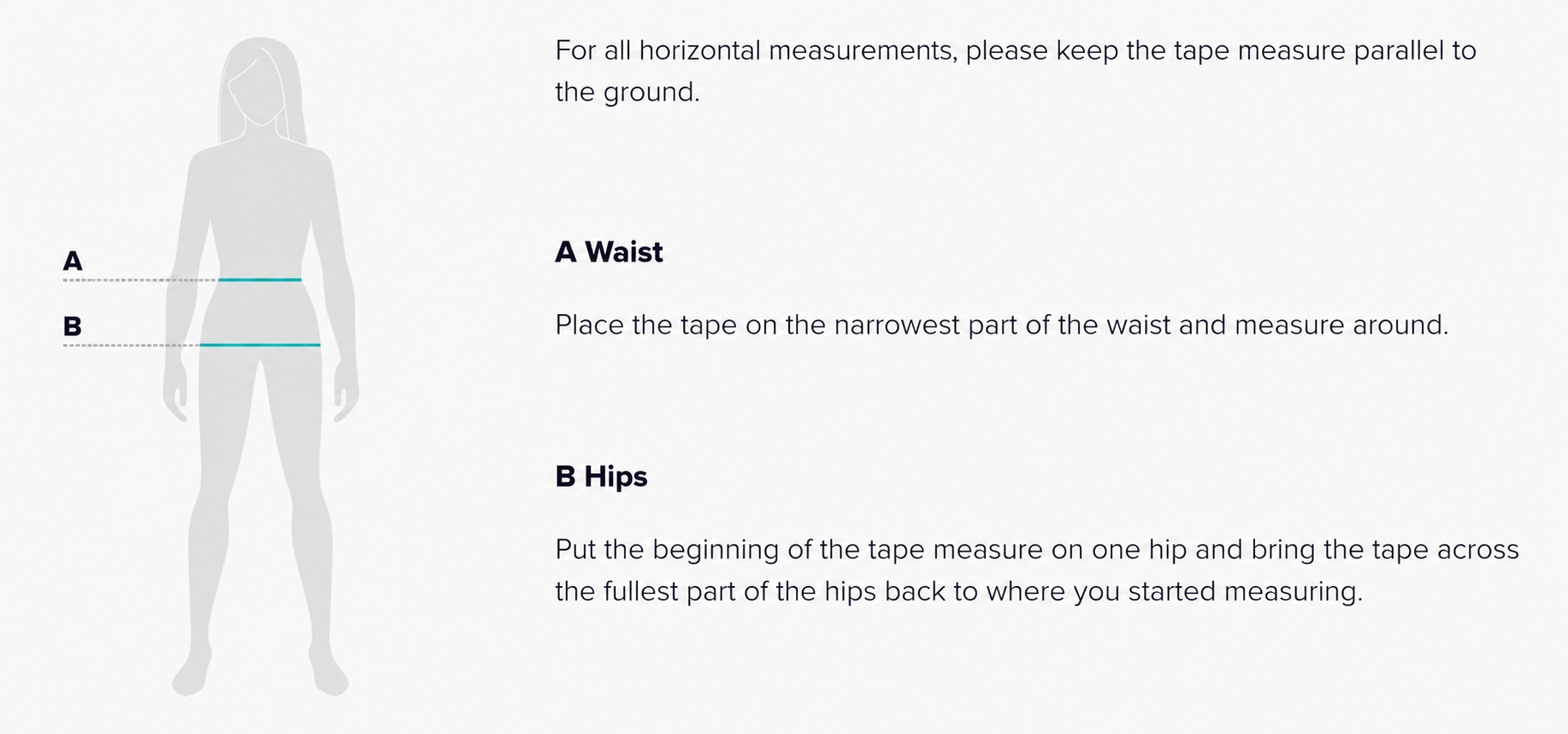
Task: Click the A label beside the figure
Action: [x=73, y=261]
